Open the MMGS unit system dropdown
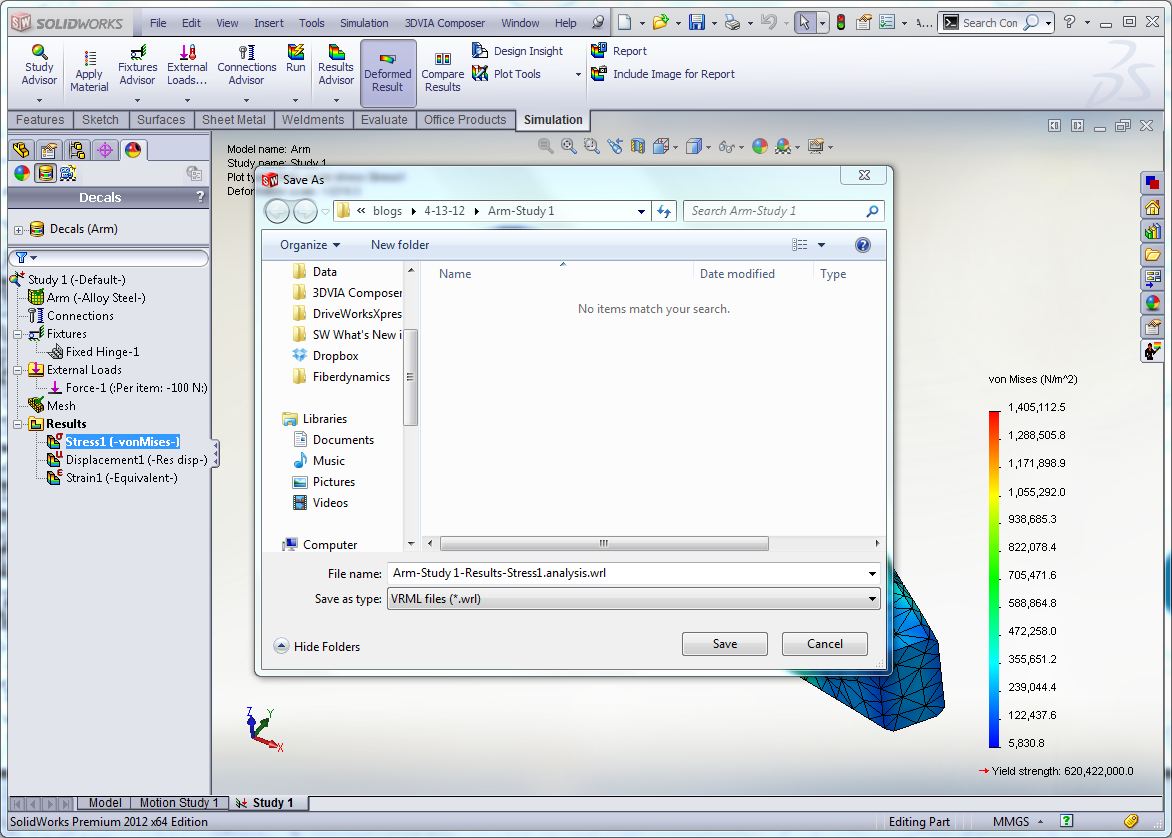 click(1018, 822)
